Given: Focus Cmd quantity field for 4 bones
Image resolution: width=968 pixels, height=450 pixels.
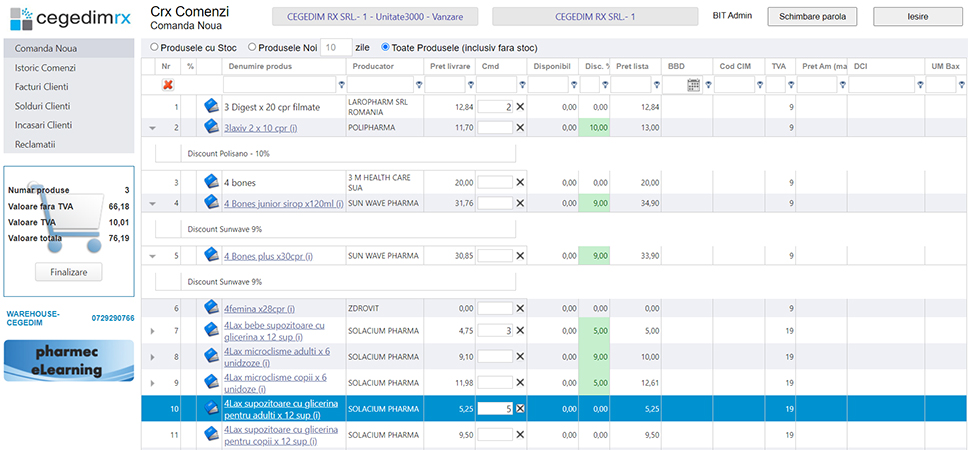Looking at the screenshot, I should tap(494, 182).
